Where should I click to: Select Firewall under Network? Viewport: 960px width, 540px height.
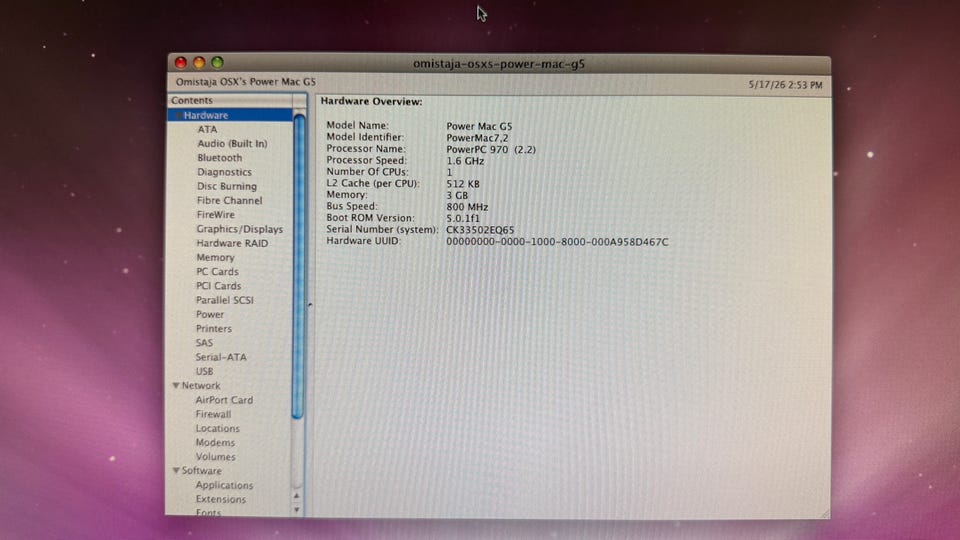pyautogui.click(x=213, y=414)
